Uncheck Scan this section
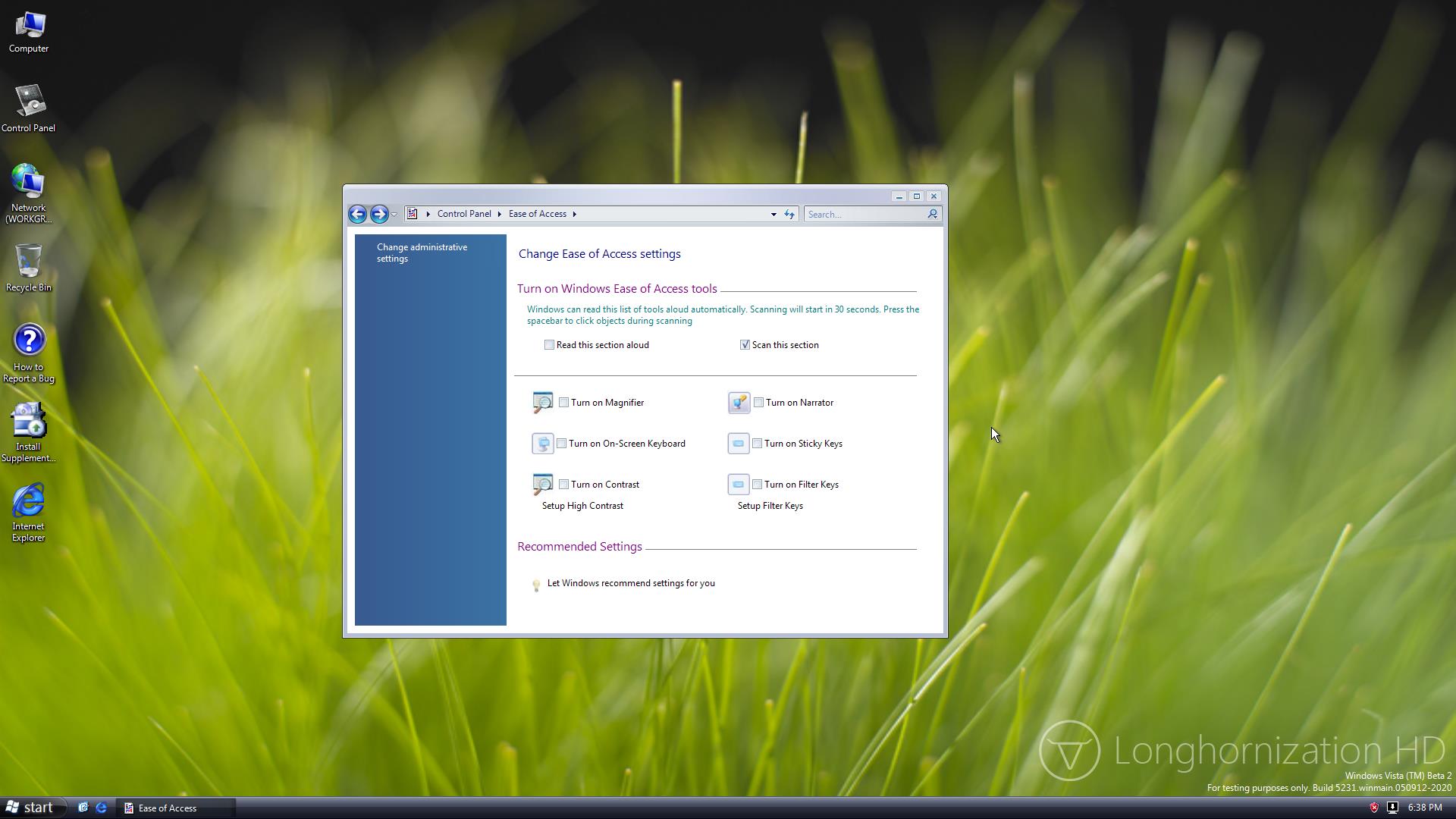Image resolution: width=1456 pixels, height=819 pixels. [x=745, y=345]
